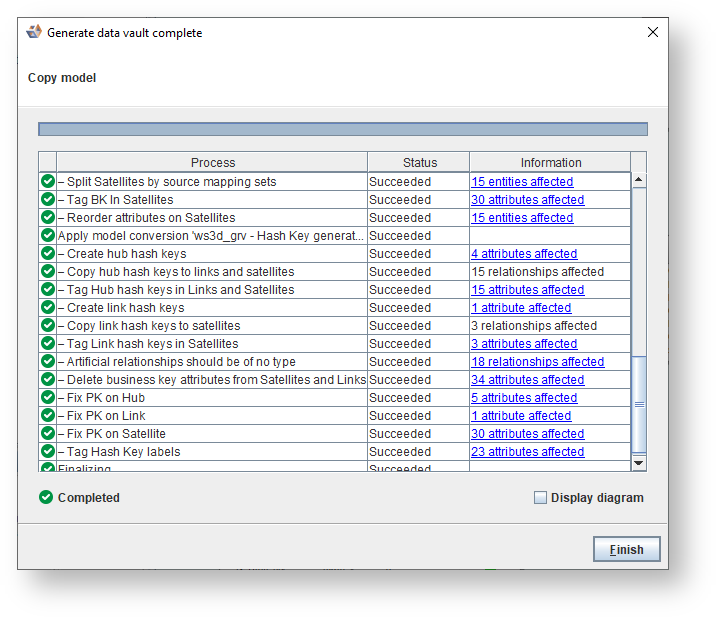Click the Information column header
The image size is (717, 618).
click(x=550, y=162)
